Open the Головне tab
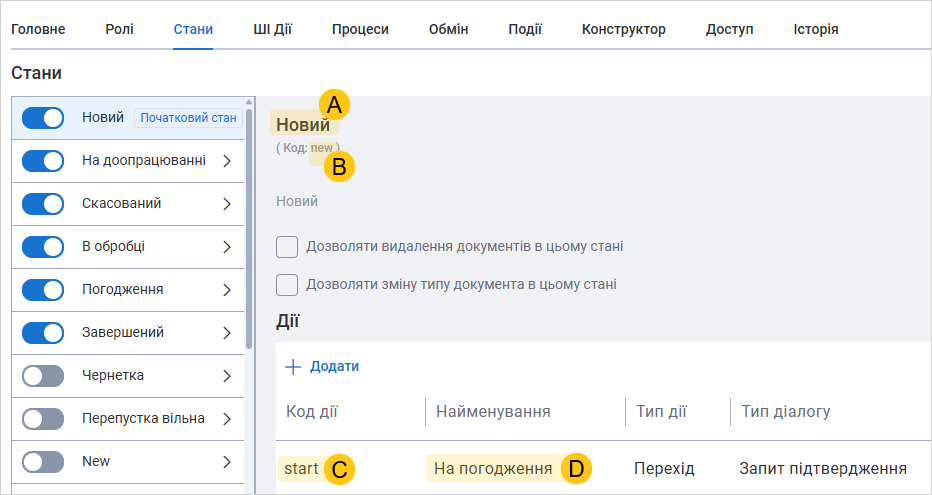The height and width of the screenshot is (495, 932). pos(38,29)
